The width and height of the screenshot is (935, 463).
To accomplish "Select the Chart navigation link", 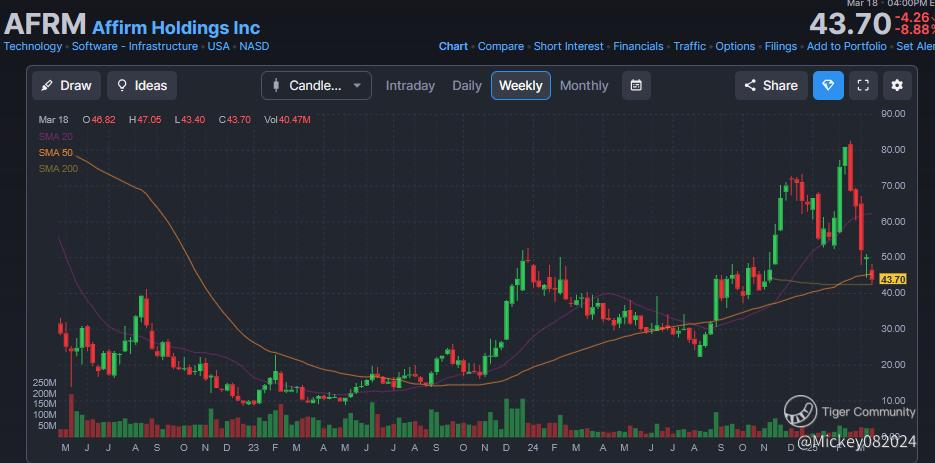I will [x=453, y=46].
